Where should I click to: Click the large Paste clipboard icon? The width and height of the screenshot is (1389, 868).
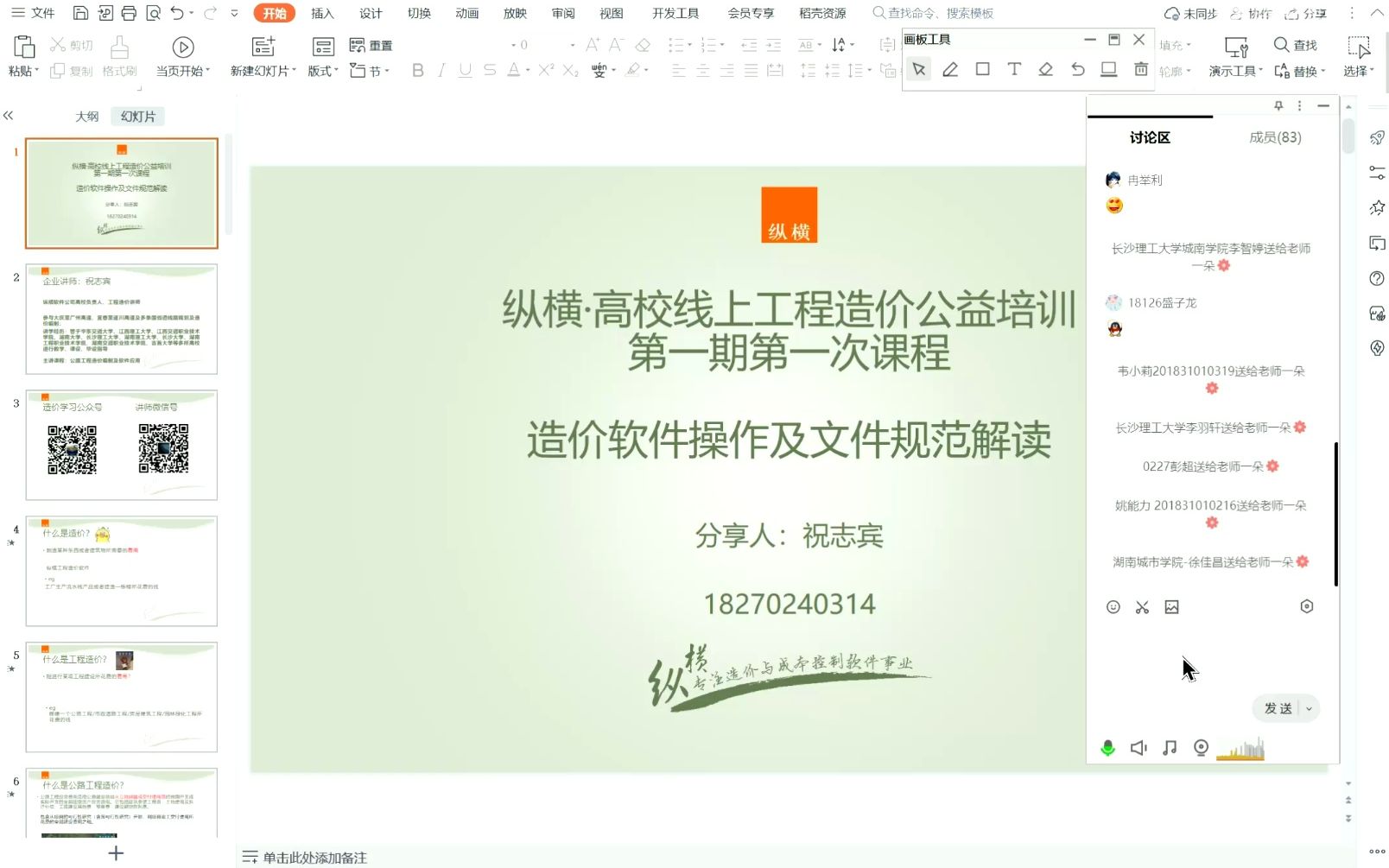[x=23, y=47]
